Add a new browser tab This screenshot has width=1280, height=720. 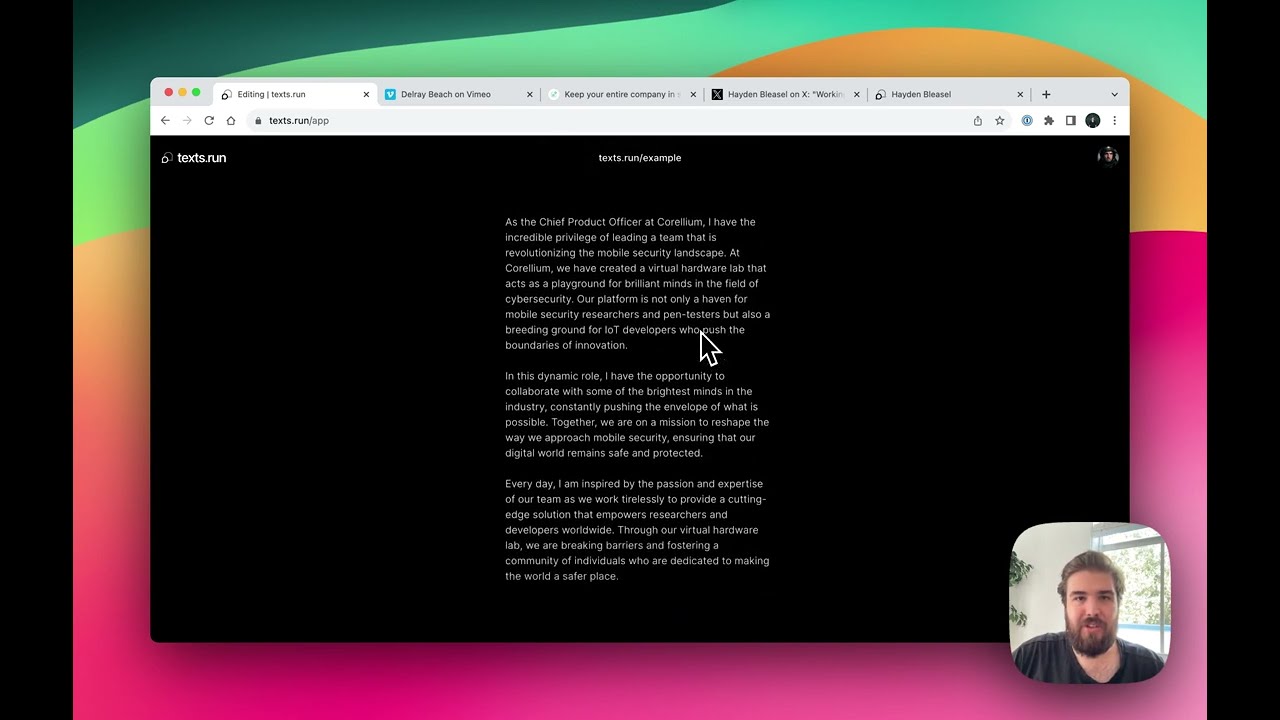pos(1046,95)
